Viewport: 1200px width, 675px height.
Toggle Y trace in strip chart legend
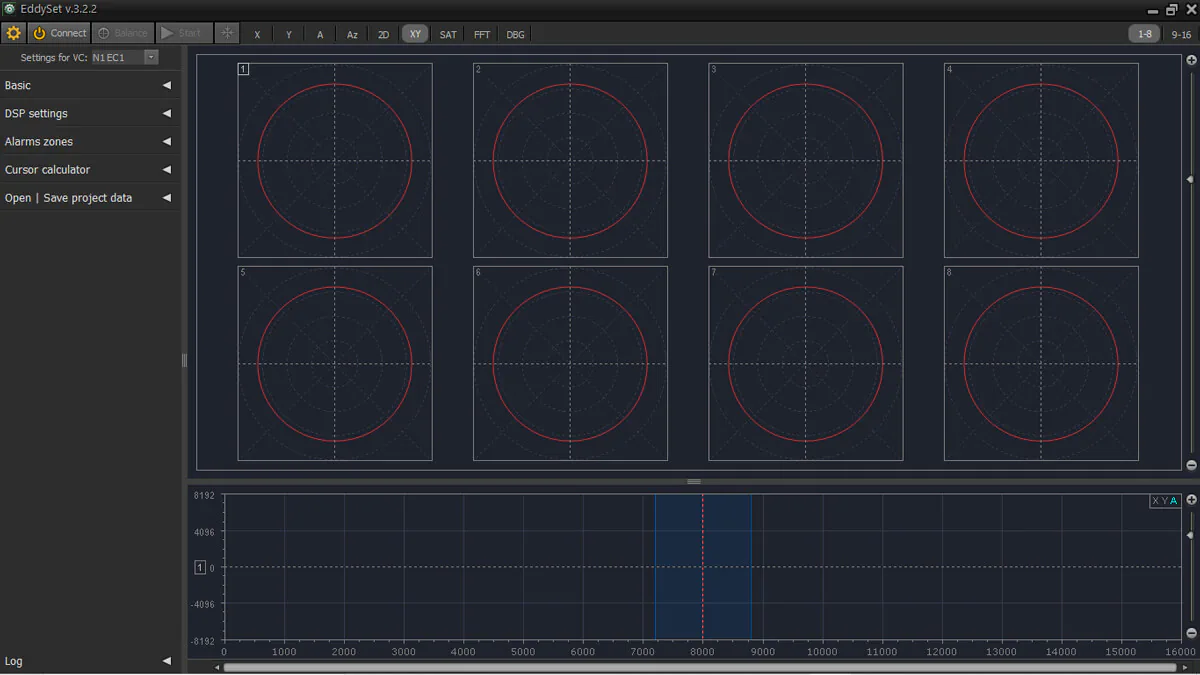tap(1164, 501)
